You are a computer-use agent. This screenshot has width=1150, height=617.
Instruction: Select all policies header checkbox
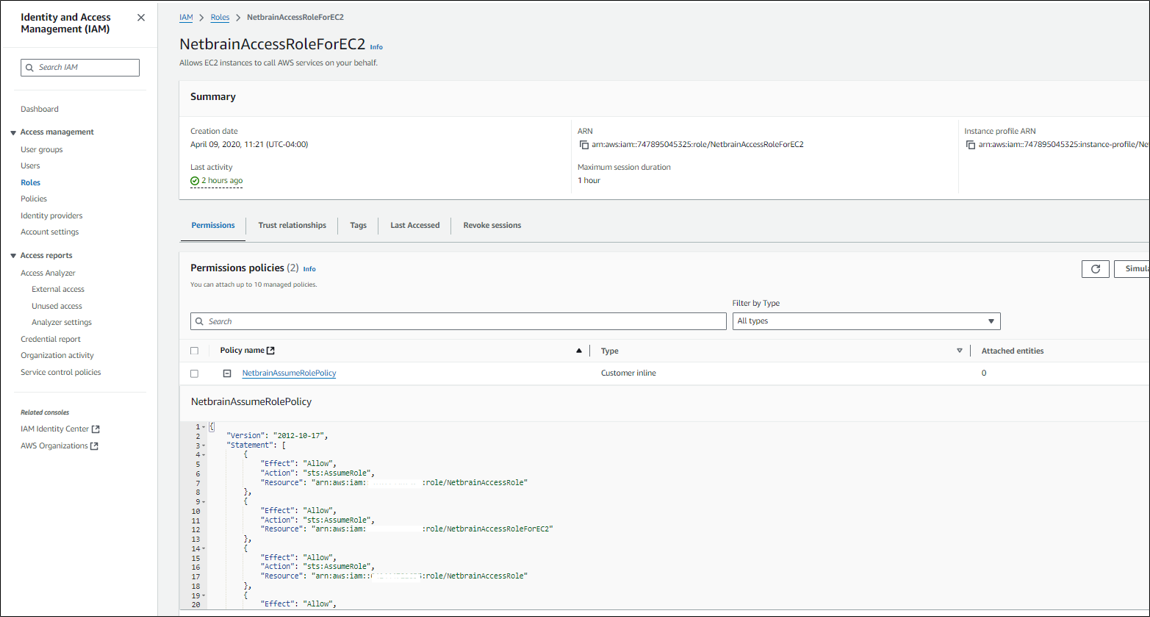pyautogui.click(x=194, y=351)
